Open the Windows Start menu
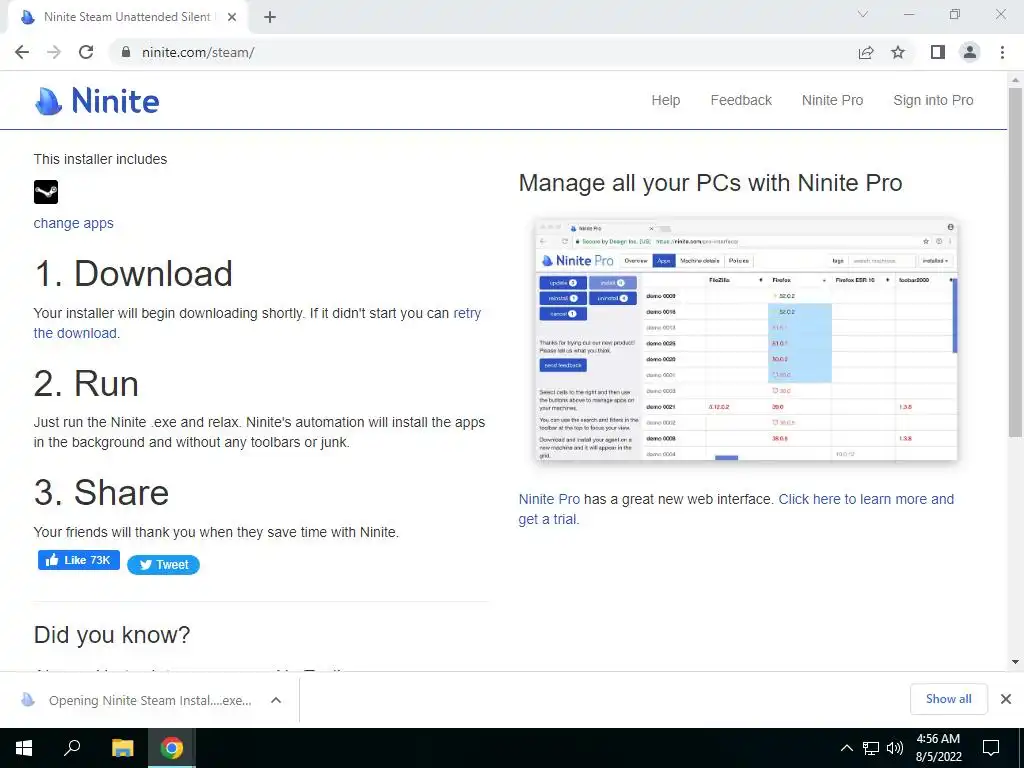The image size is (1024, 768). point(24,748)
